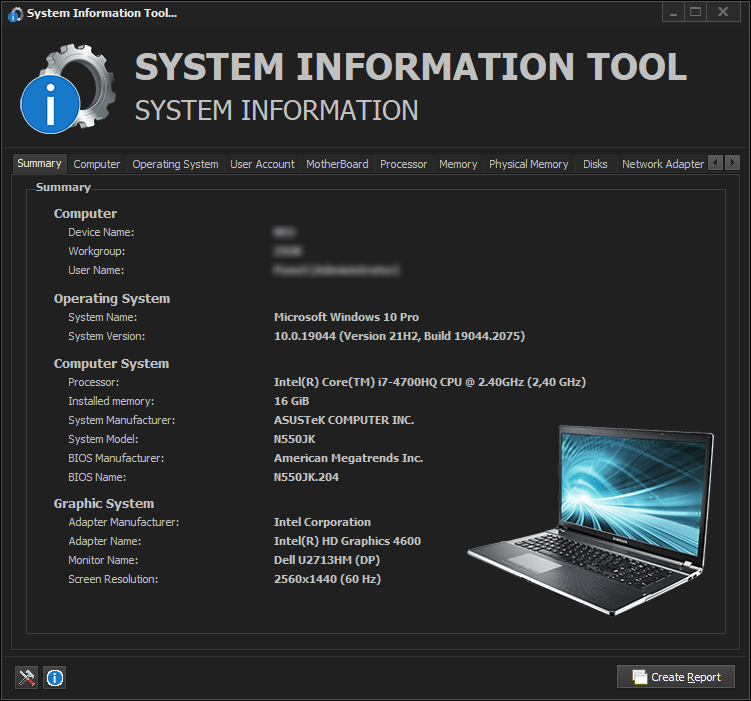Minimize the System Information Tool window
Image resolution: width=751 pixels, height=701 pixels.
coord(673,12)
